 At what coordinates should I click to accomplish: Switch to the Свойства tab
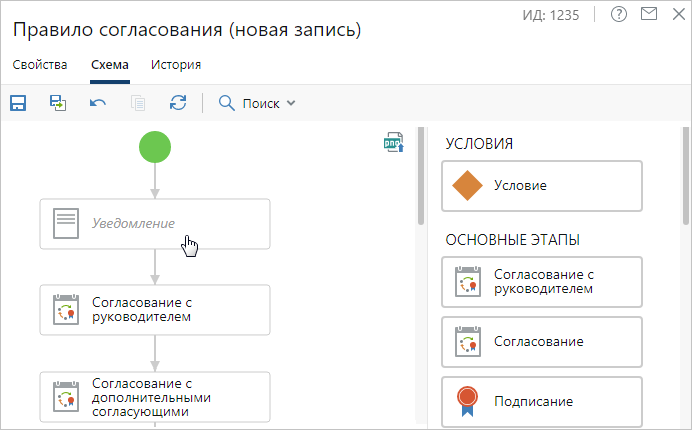[x=40, y=65]
